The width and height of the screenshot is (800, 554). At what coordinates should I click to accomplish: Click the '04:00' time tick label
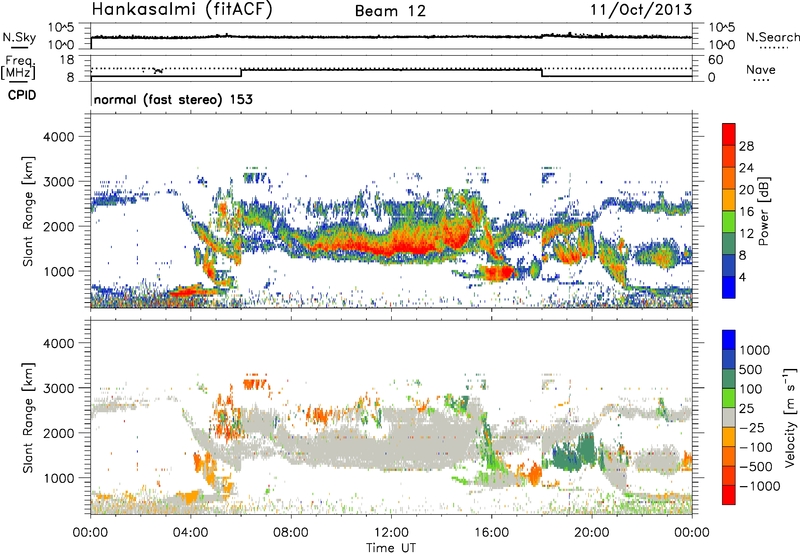point(191,533)
